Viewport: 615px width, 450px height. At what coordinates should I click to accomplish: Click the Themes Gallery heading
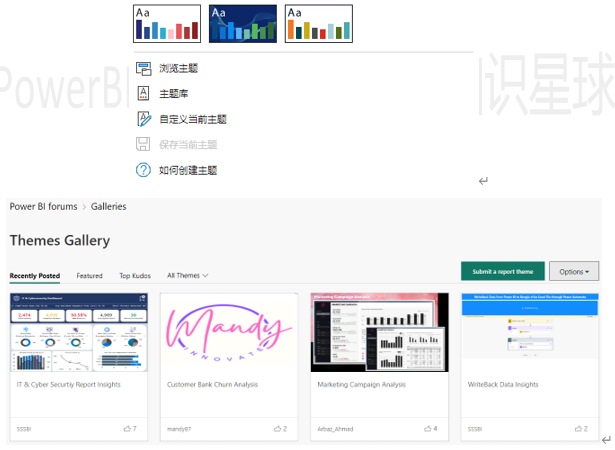pyautogui.click(x=60, y=240)
